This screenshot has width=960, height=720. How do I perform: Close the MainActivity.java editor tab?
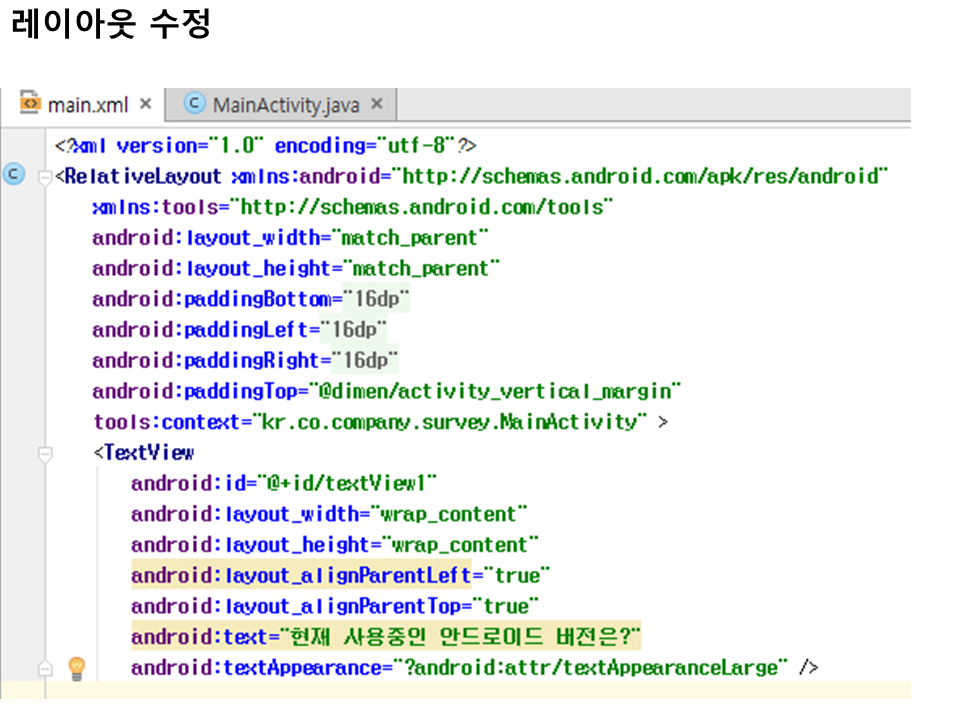point(377,104)
